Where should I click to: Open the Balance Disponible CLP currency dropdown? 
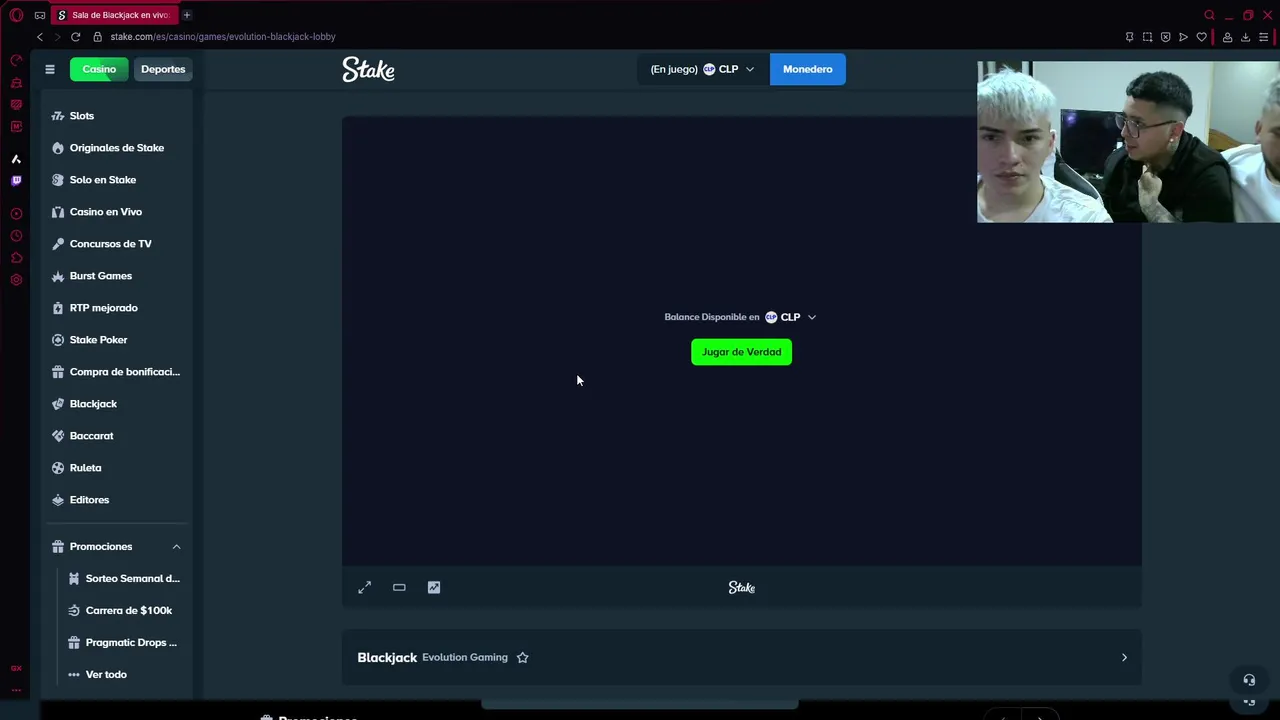click(790, 317)
